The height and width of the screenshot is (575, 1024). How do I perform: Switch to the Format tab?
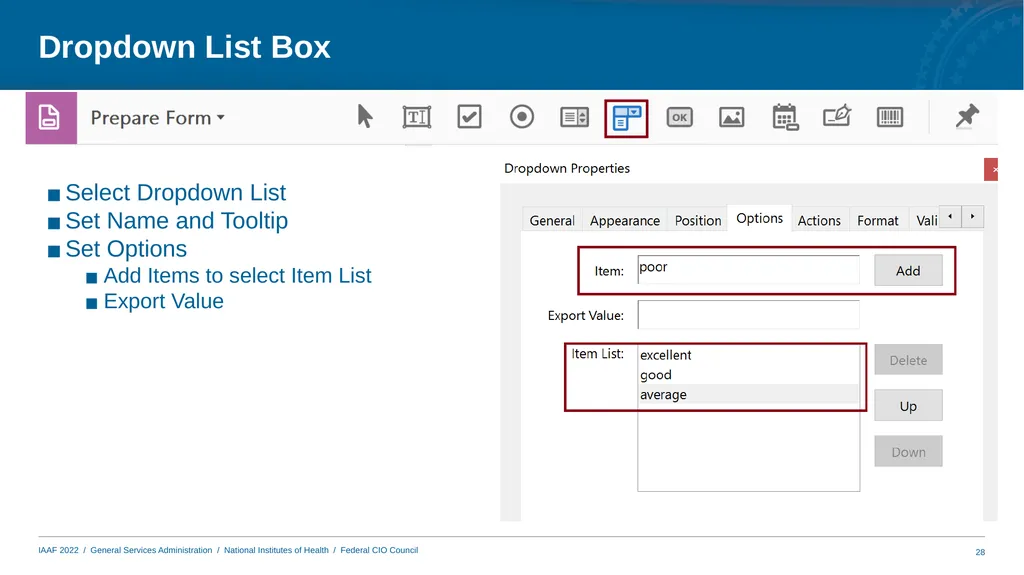(878, 221)
